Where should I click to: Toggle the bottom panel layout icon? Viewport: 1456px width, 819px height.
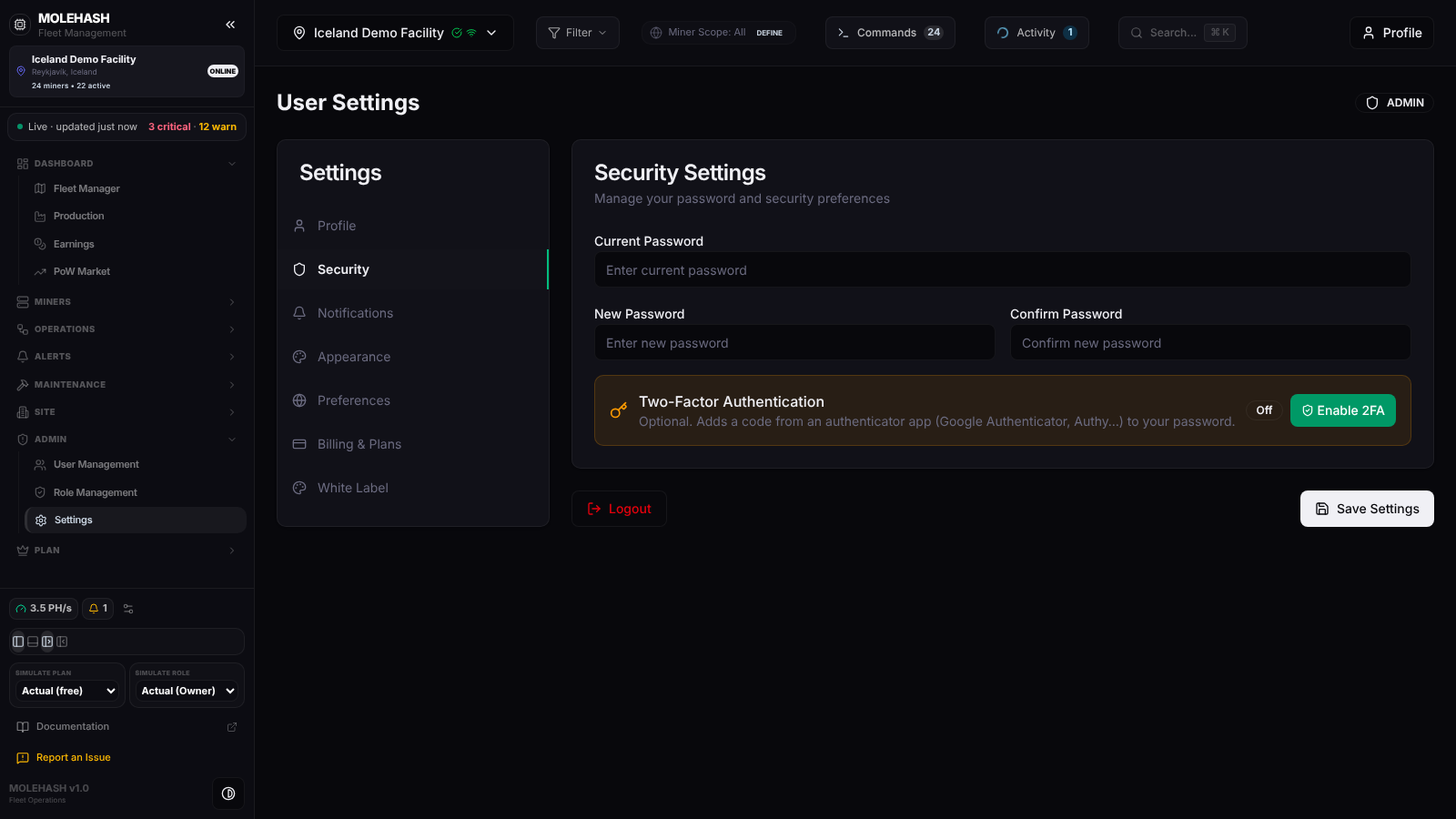[x=33, y=642]
